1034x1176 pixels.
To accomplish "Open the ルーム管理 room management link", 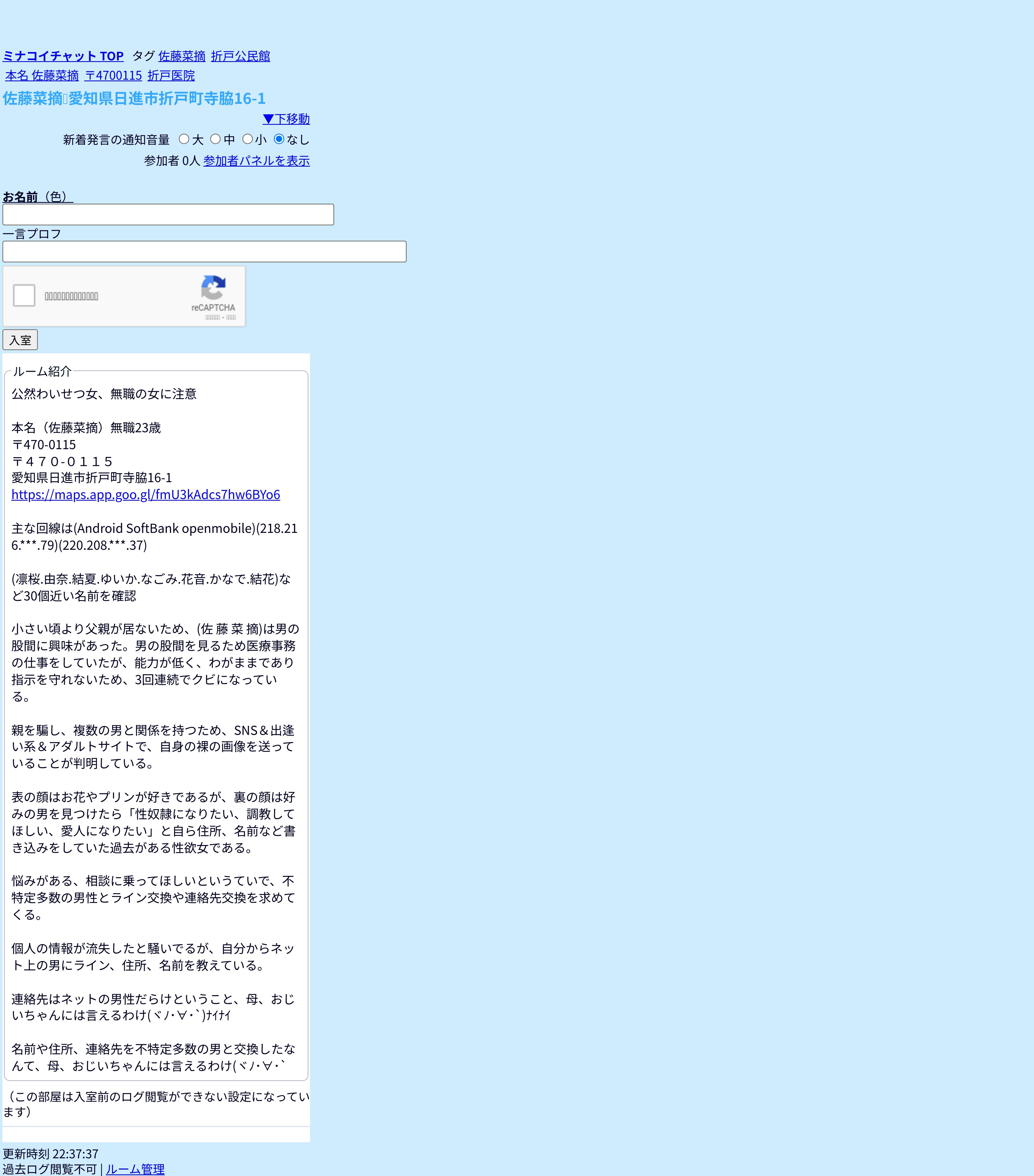I will pos(135,1168).
